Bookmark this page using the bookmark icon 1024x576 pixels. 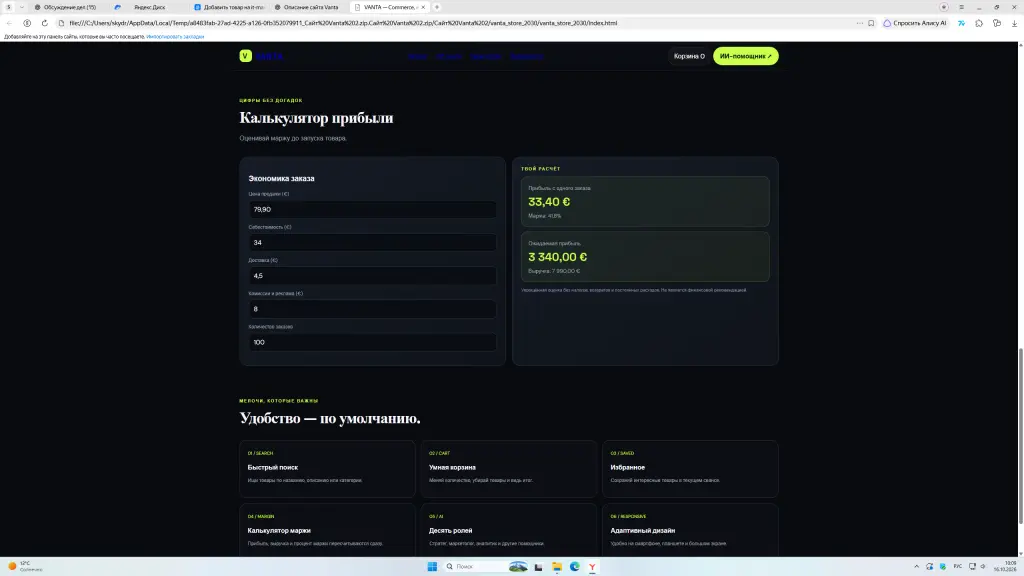871,23
